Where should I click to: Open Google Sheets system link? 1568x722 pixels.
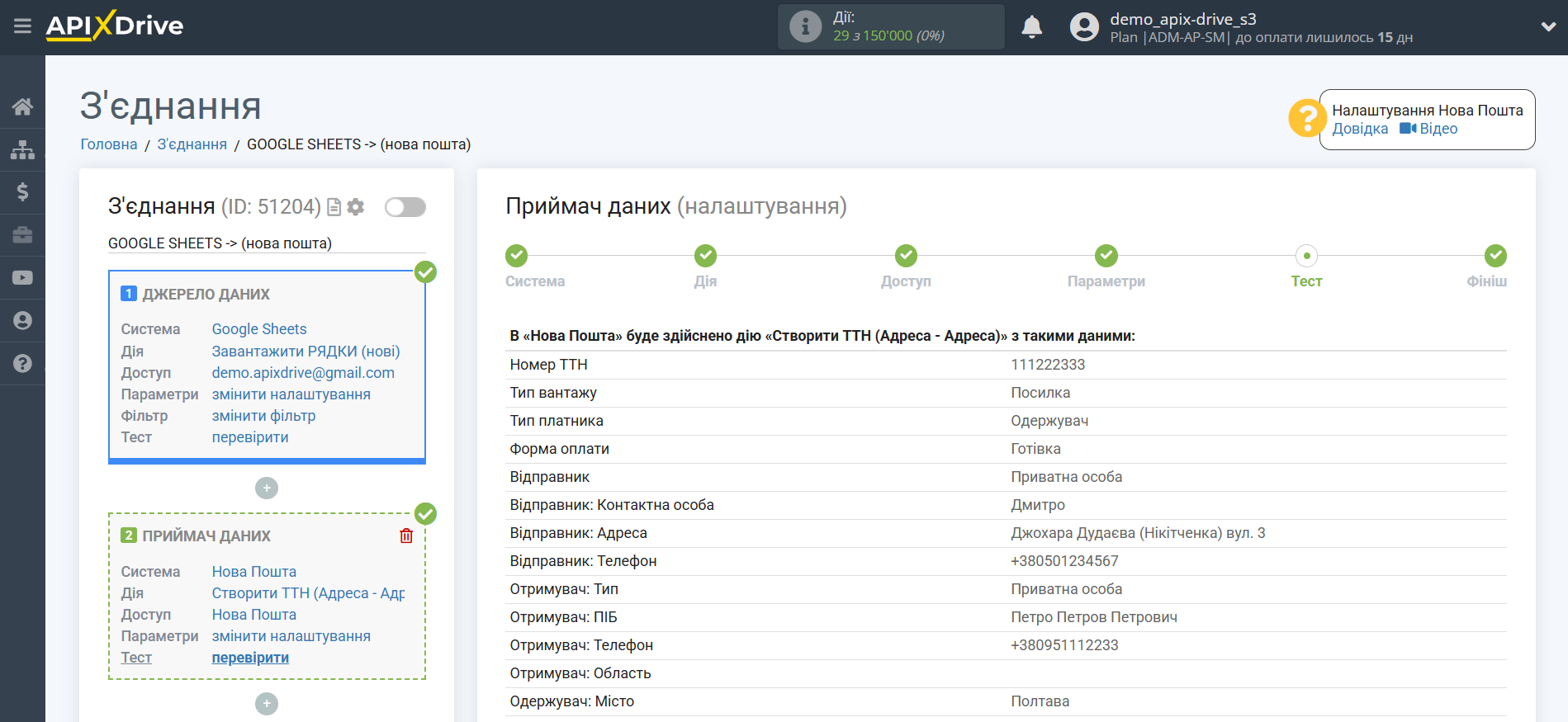[258, 329]
